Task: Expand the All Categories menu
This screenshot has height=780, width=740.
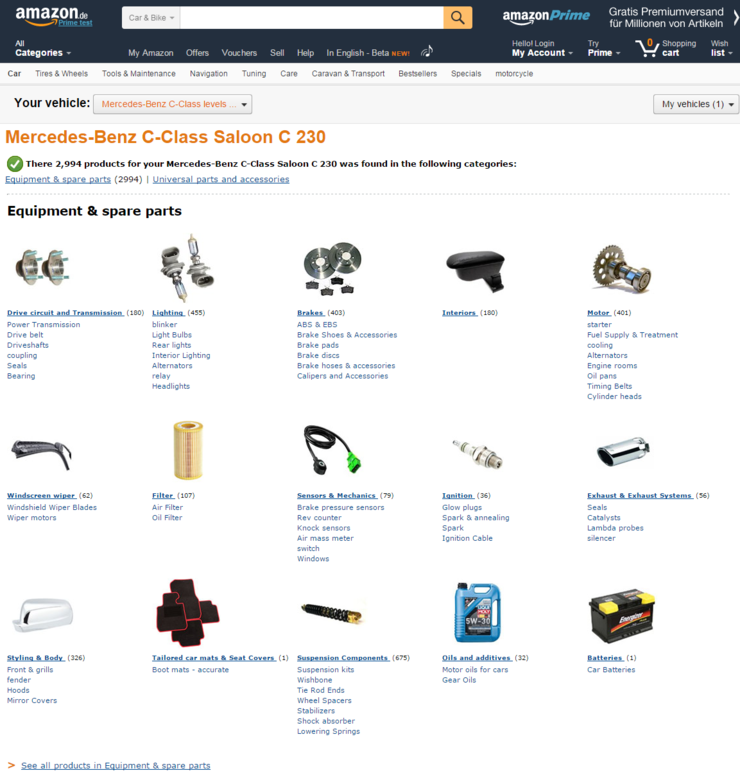Action: coord(43,48)
